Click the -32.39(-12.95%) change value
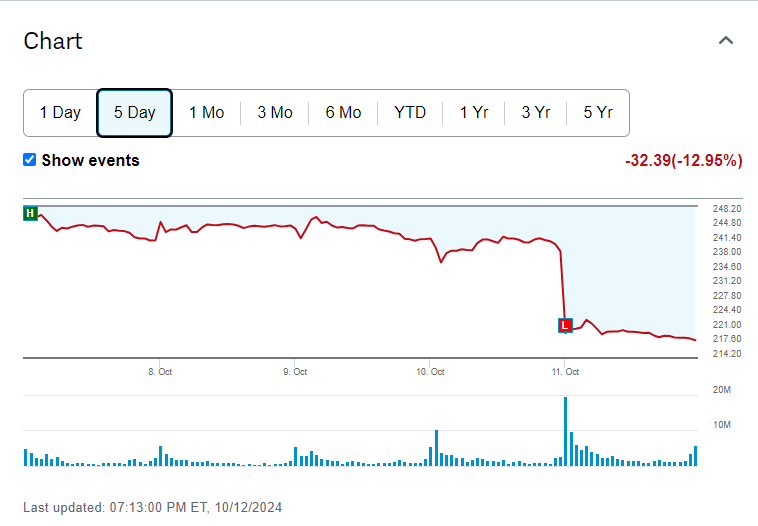The width and height of the screenshot is (758, 526). [x=683, y=160]
